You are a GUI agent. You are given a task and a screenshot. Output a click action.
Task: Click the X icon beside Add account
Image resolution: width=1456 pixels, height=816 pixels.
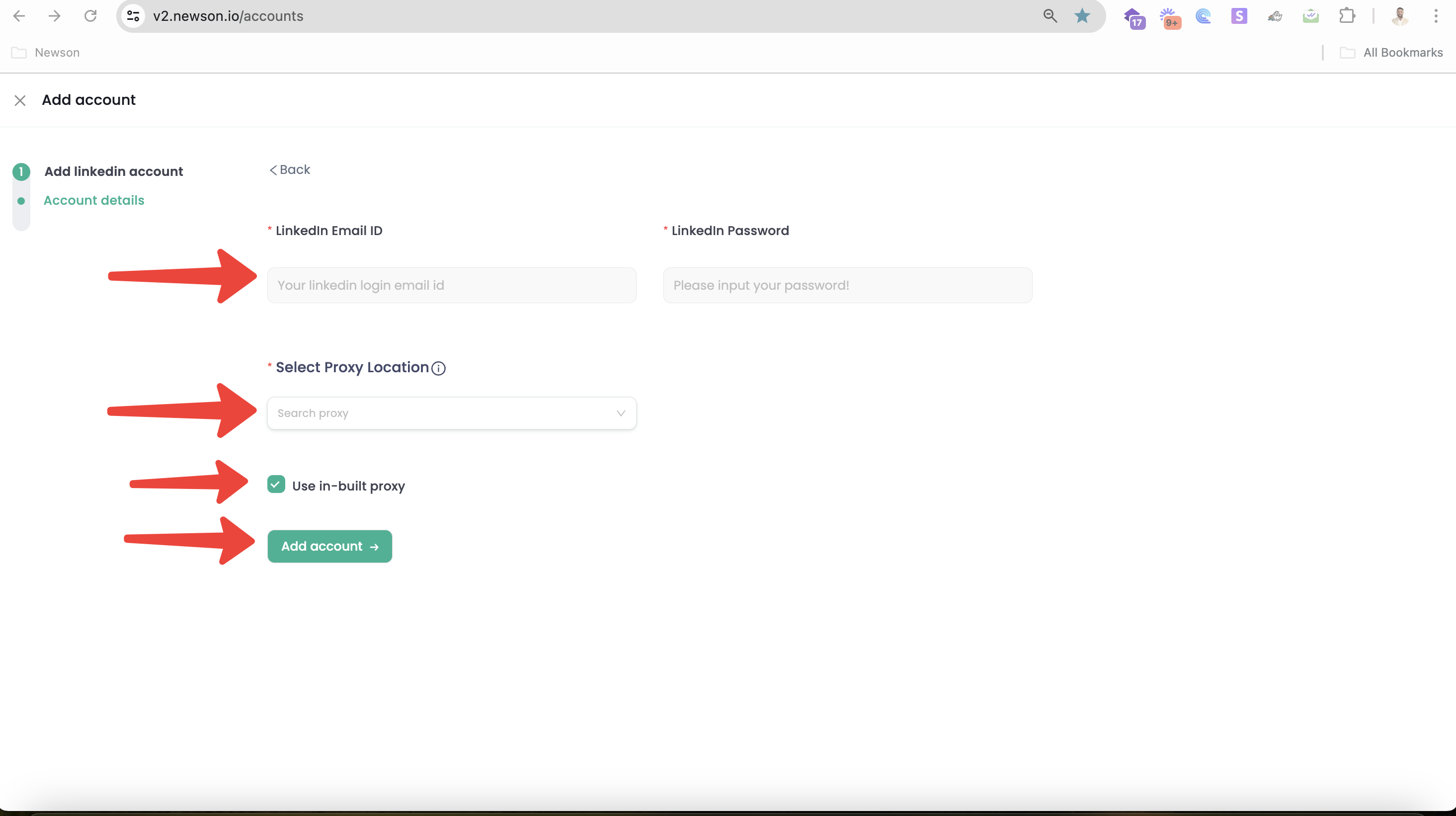click(x=20, y=100)
